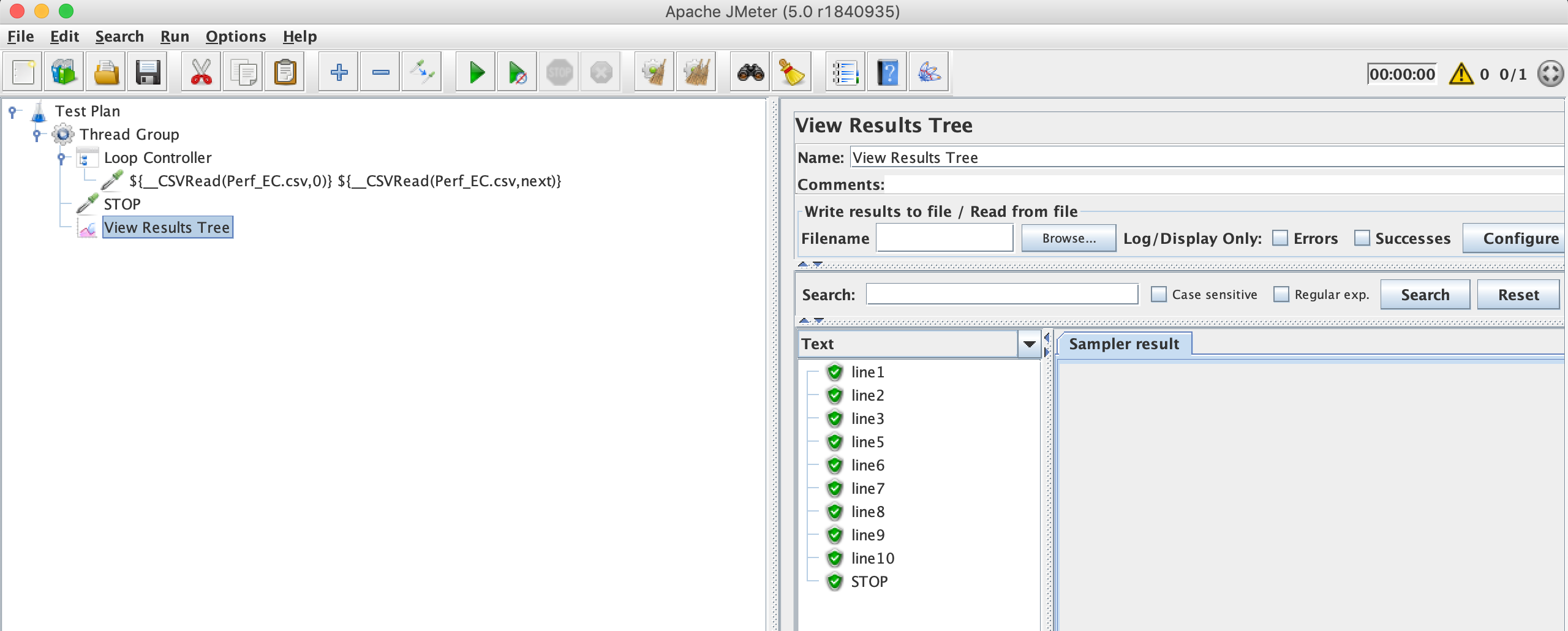The height and width of the screenshot is (631, 1568).
Task: Open the Help menu
Action: pyautogui.click(x=300, y=37)
